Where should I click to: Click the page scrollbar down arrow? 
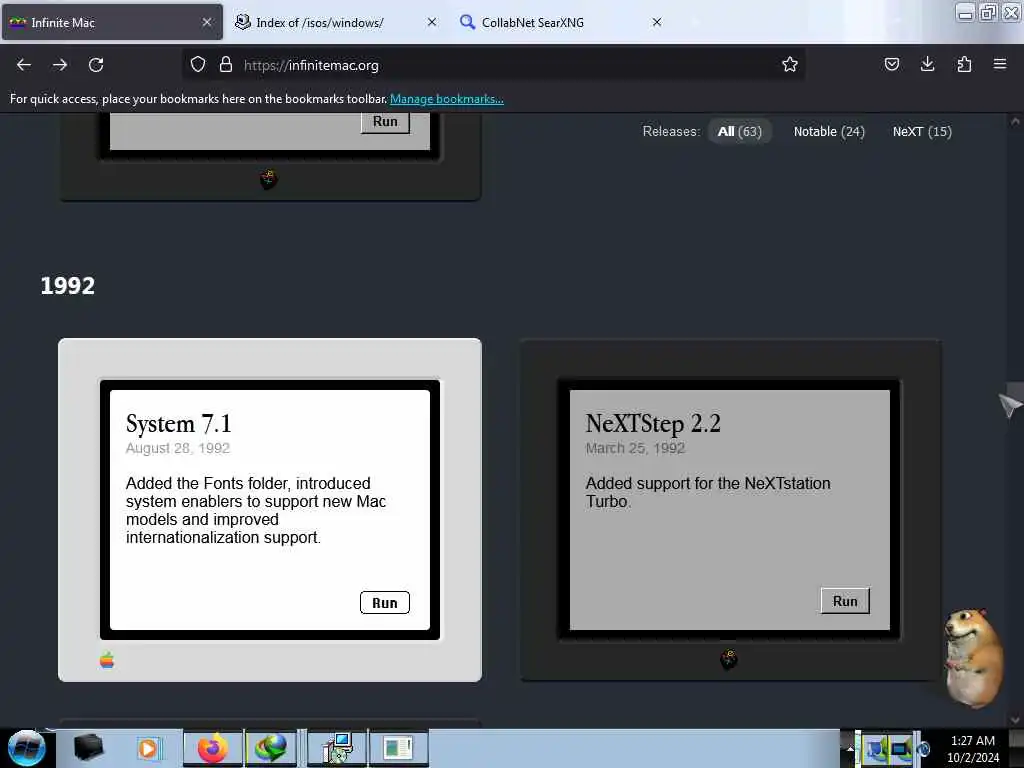pyautogui.click(x=1015, y=720)
